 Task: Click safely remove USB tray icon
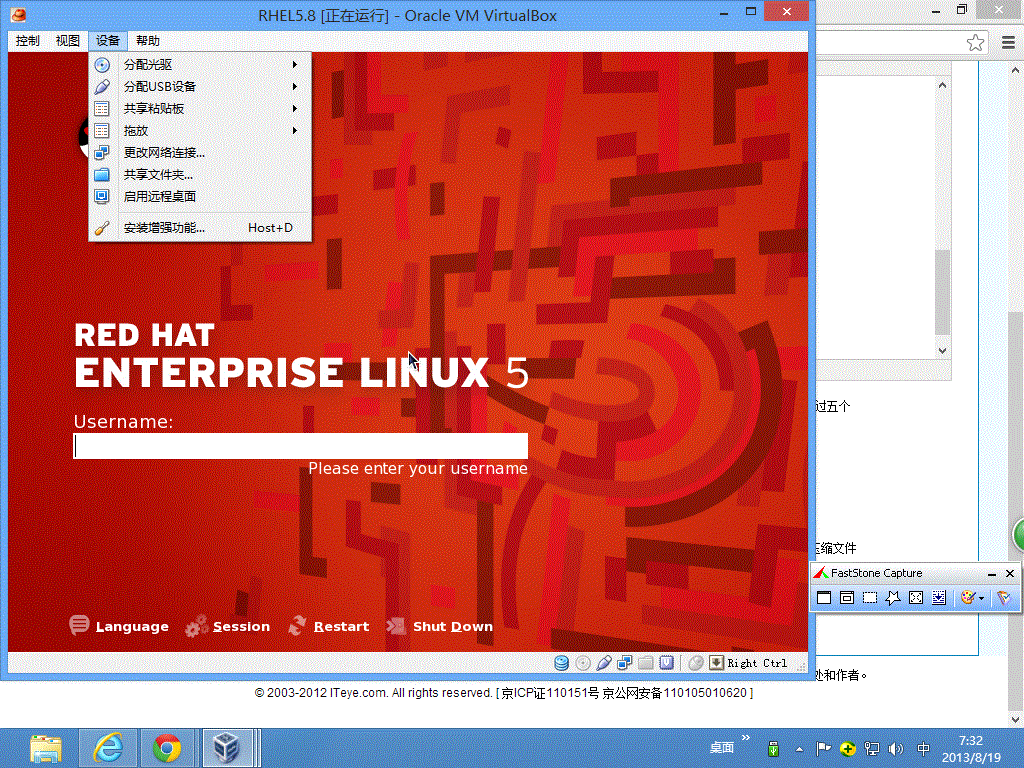(773, 749)
